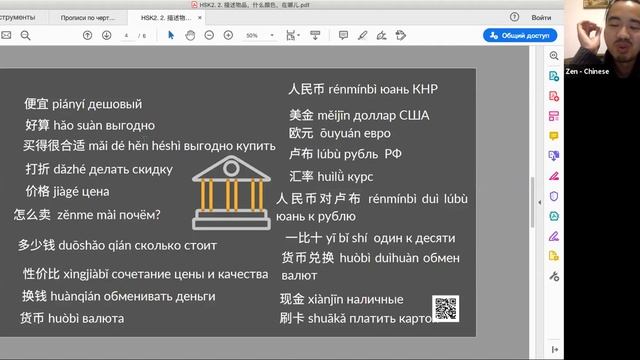Close the HSK2. 2. document tab
This screenshot has height=360, width=640.
click(x=200, y=18)
